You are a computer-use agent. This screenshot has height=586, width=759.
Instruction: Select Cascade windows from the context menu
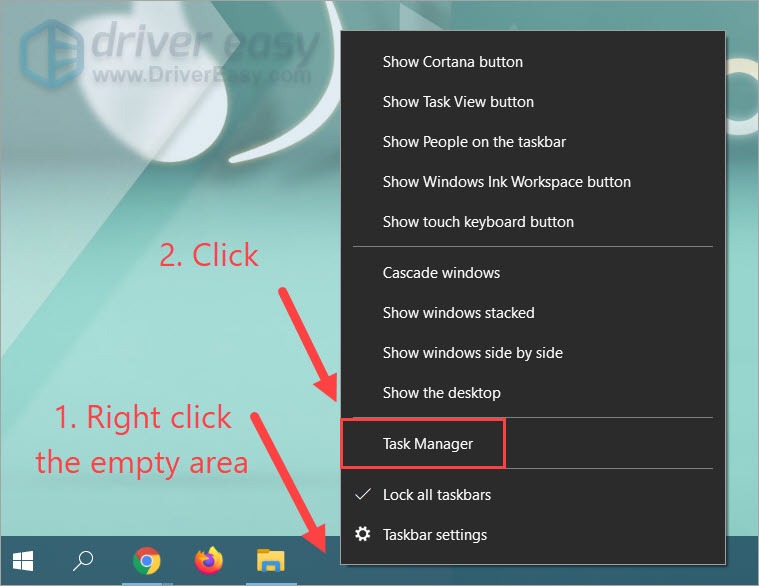pyautogui.click(x=441, y=273)
